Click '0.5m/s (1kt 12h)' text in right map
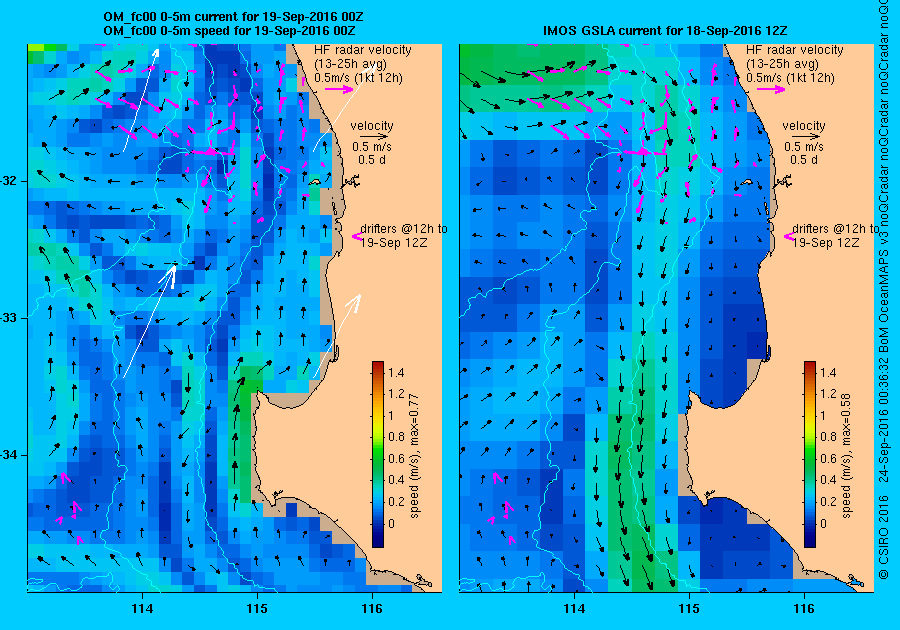The image size is (900, 630). (x=790, y=78)
